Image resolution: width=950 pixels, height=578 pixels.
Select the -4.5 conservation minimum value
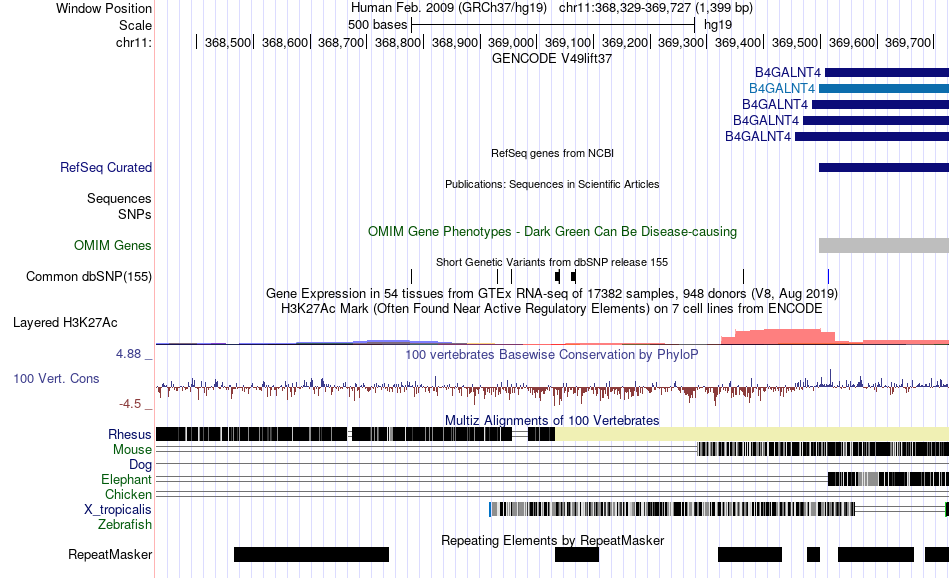point(130,404)
